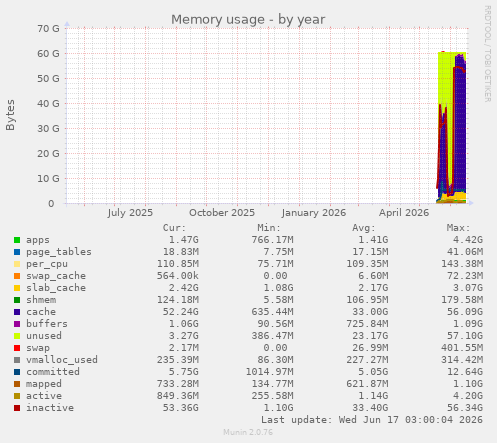Click the cache dark blue swatch
This screenshot has width=497, height=443.
tap(17, 312)
